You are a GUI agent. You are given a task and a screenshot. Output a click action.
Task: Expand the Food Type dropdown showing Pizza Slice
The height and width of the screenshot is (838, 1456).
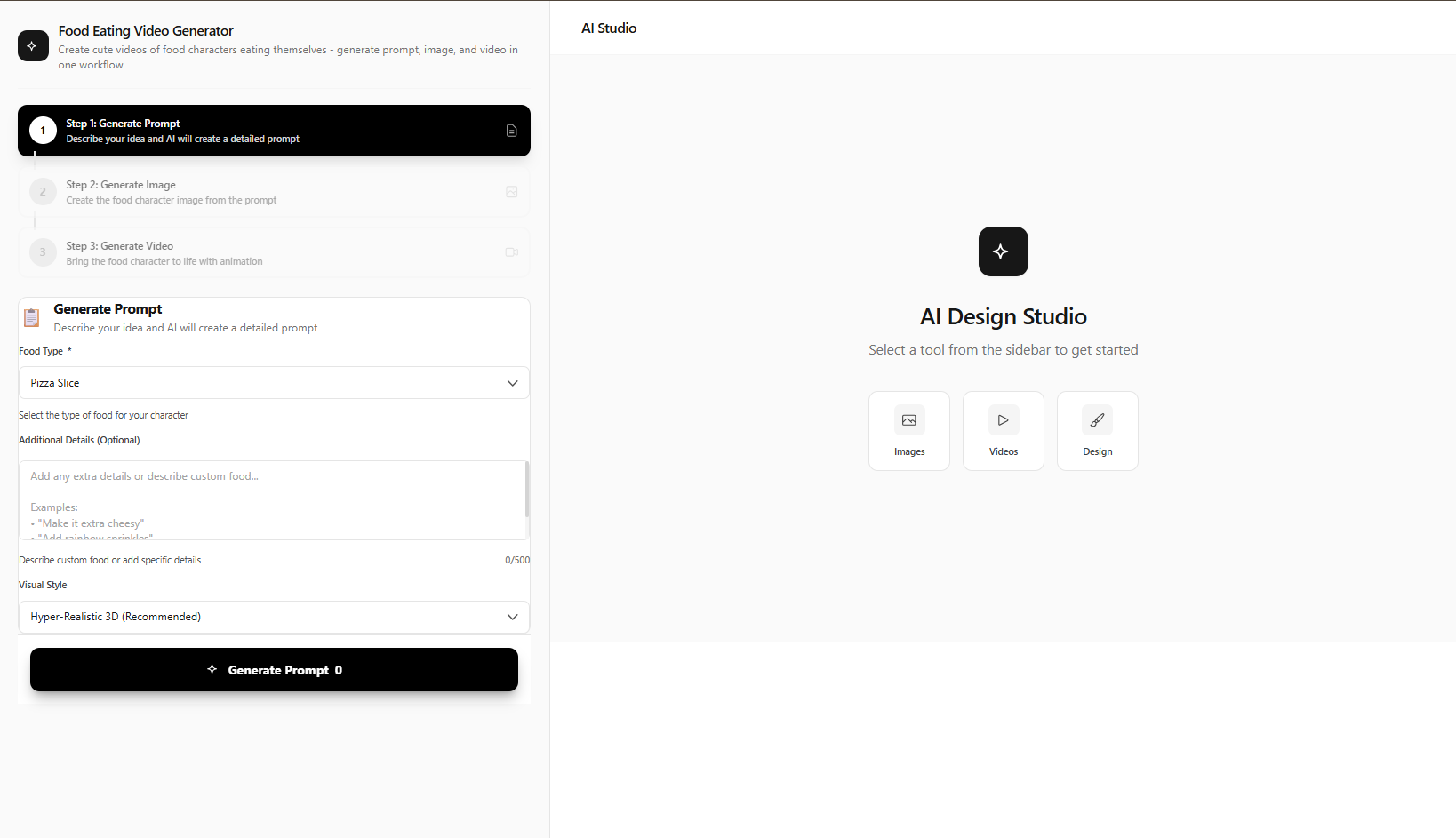pos(274,383)
